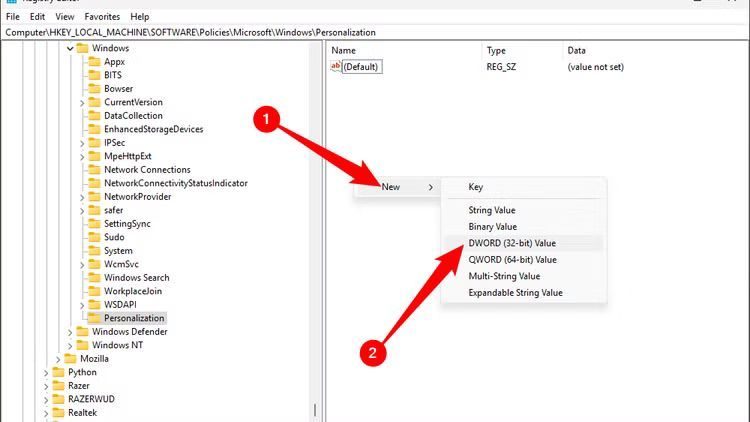Image resolution: width=750 pixels, height=422 pixels.
Task: Expand the Python key arrow
Action: click(46, 372)
